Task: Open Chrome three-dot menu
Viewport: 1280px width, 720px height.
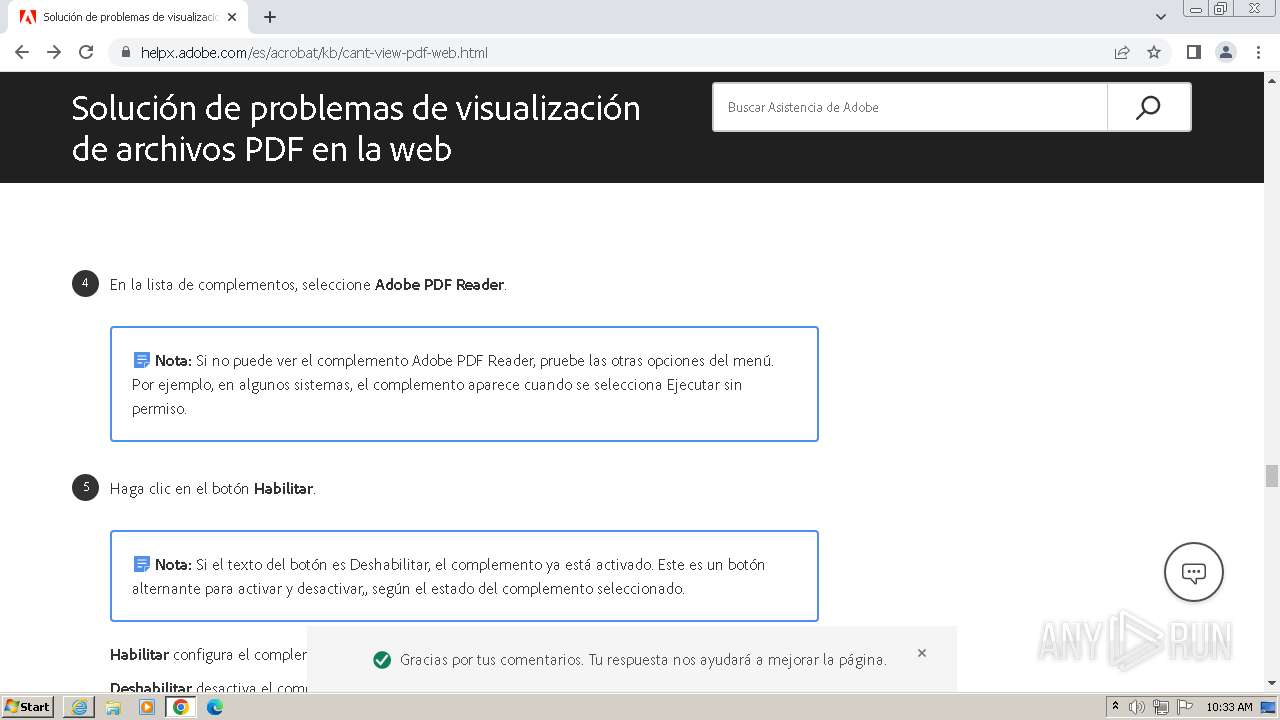Action: coord(1258,52)
